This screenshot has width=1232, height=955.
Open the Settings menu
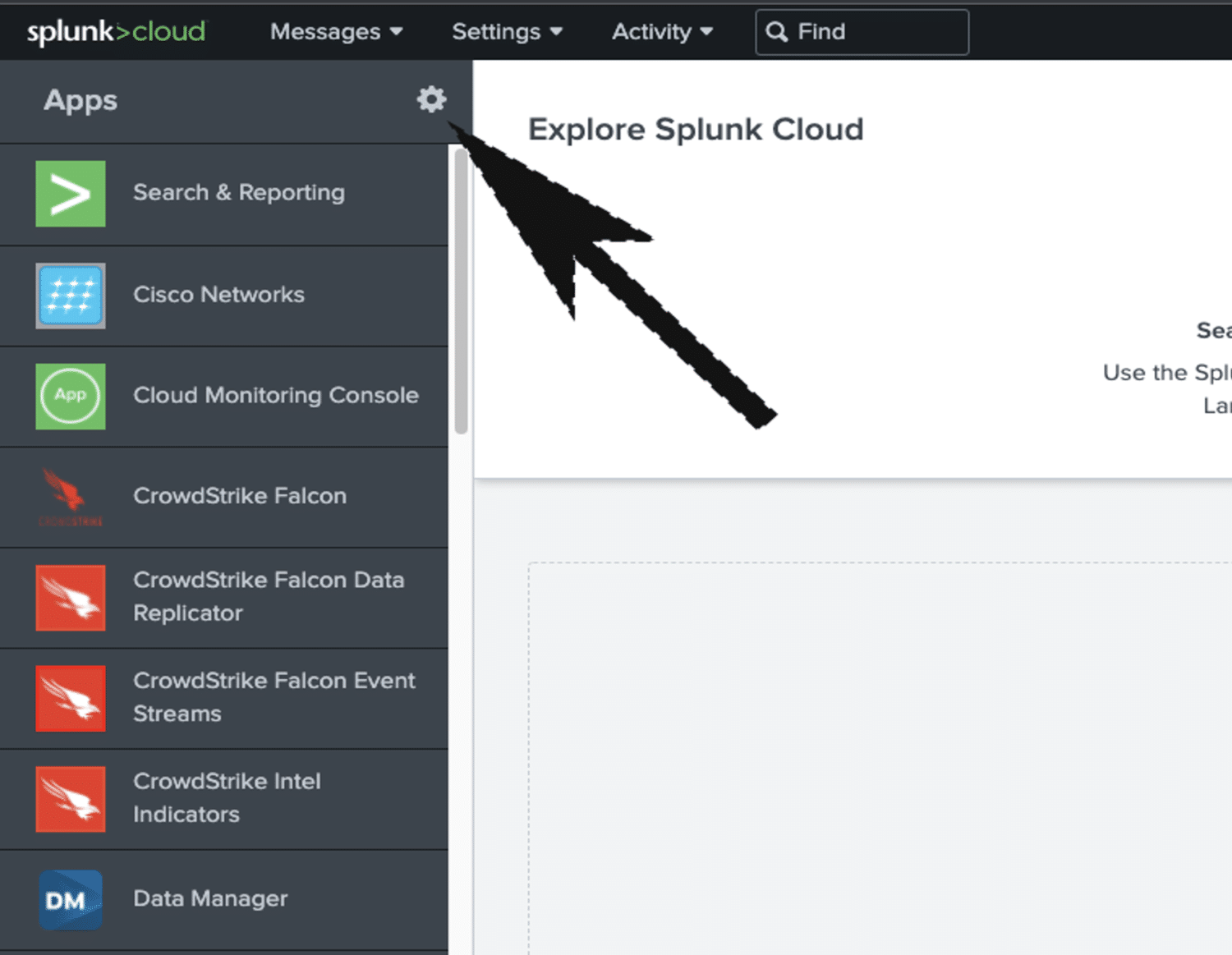click(x=496, y=31)
